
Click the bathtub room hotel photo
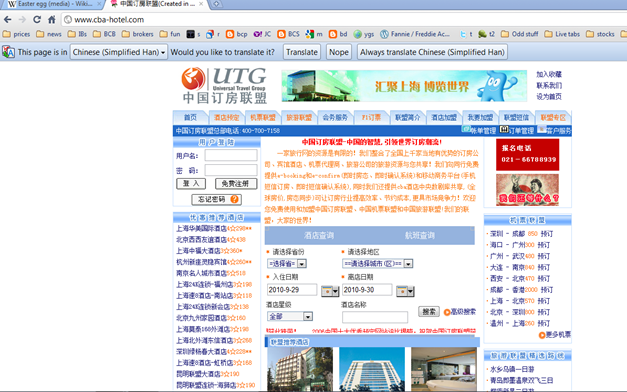click(x=443, y=369)
